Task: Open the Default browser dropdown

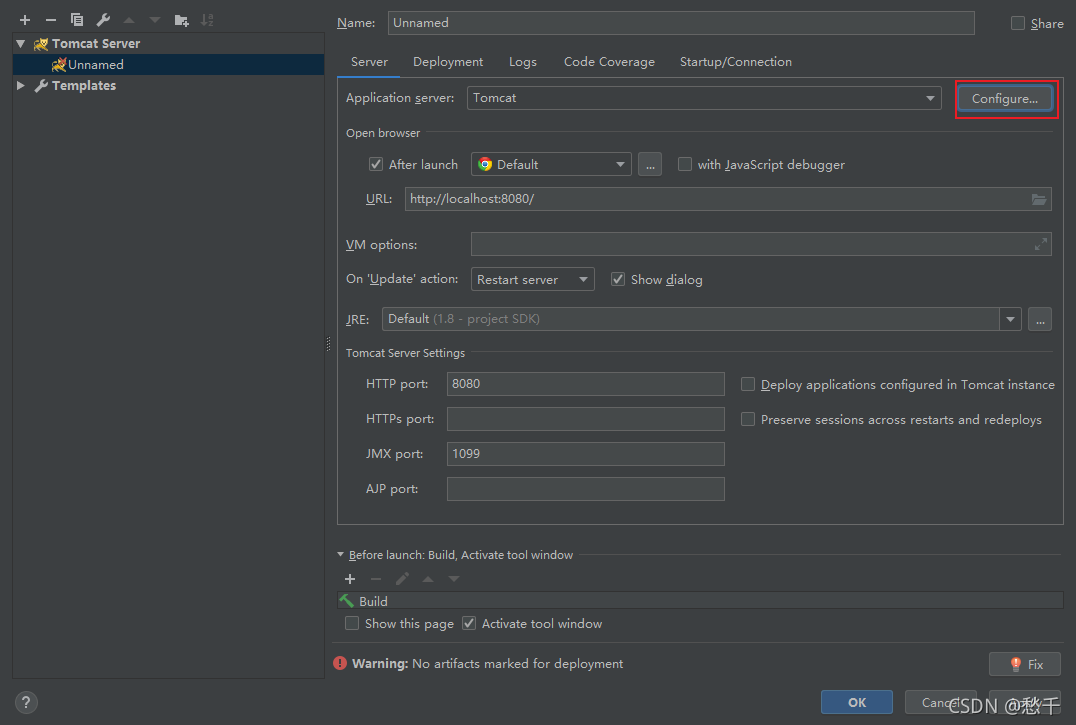Action: point(551,164)
